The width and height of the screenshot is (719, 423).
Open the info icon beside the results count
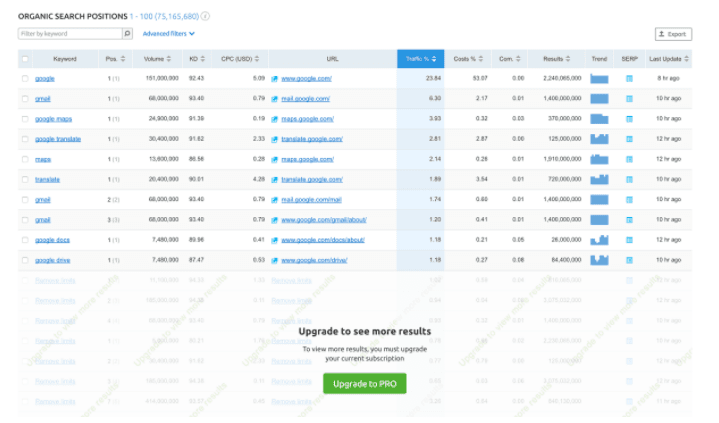[205, 17]
